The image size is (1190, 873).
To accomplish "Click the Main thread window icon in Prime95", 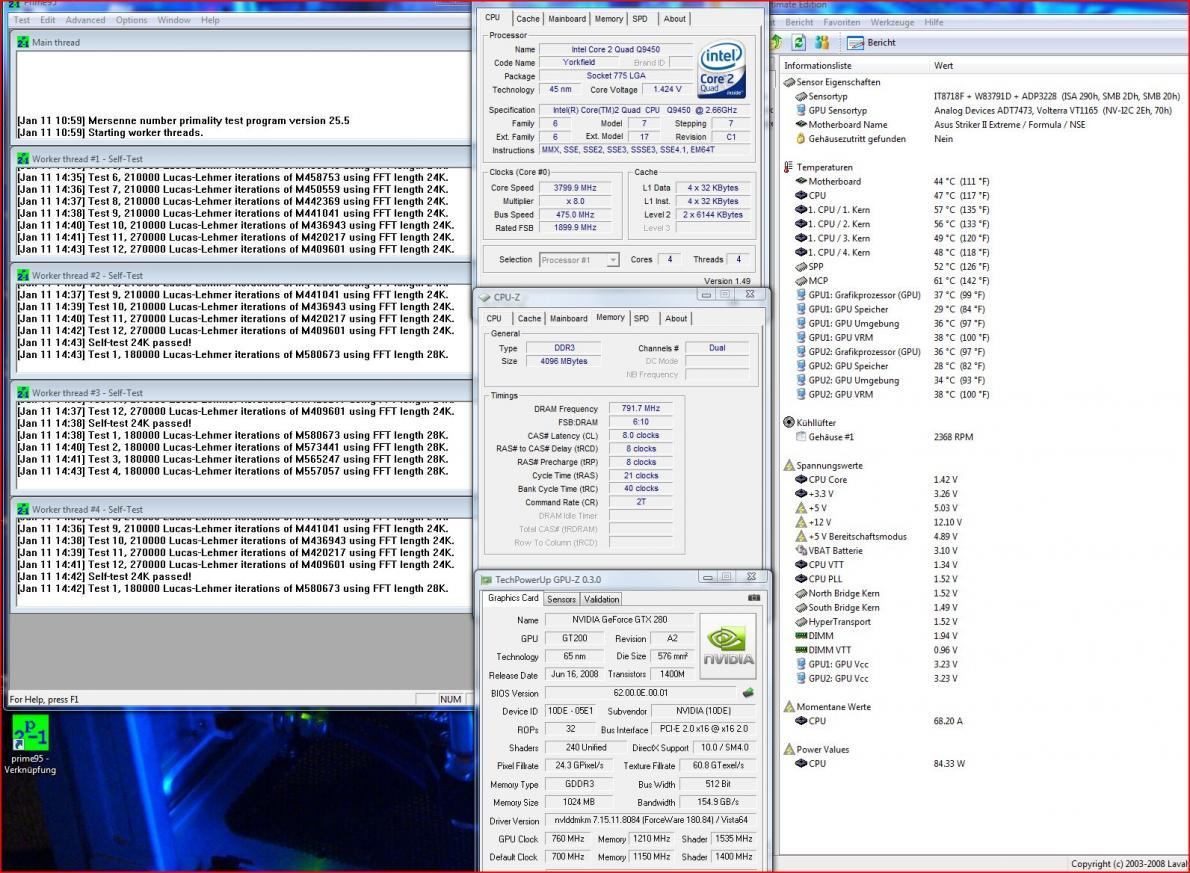I will click(23, 43).
